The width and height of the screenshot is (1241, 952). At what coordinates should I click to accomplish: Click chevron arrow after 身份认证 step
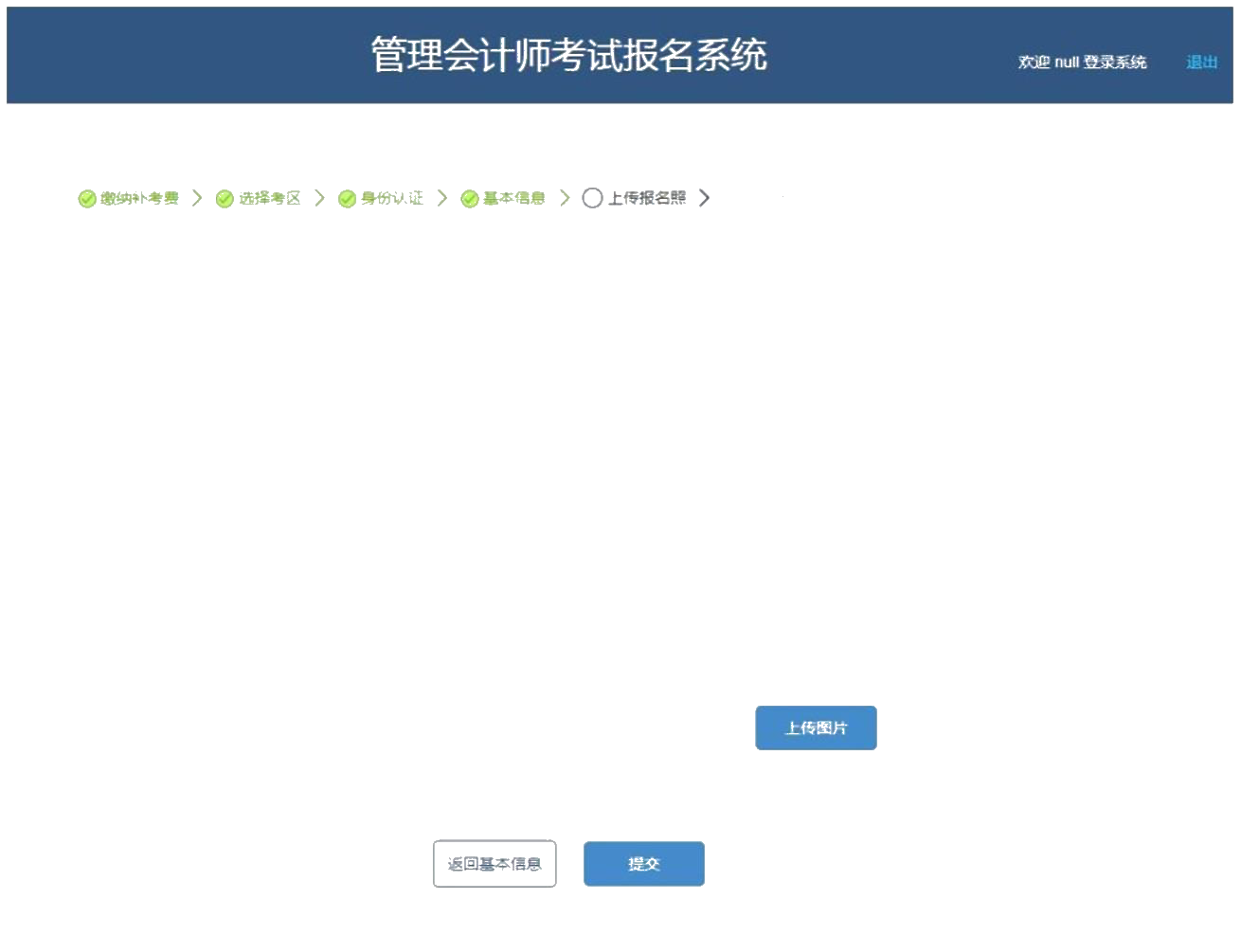[441, 198]
